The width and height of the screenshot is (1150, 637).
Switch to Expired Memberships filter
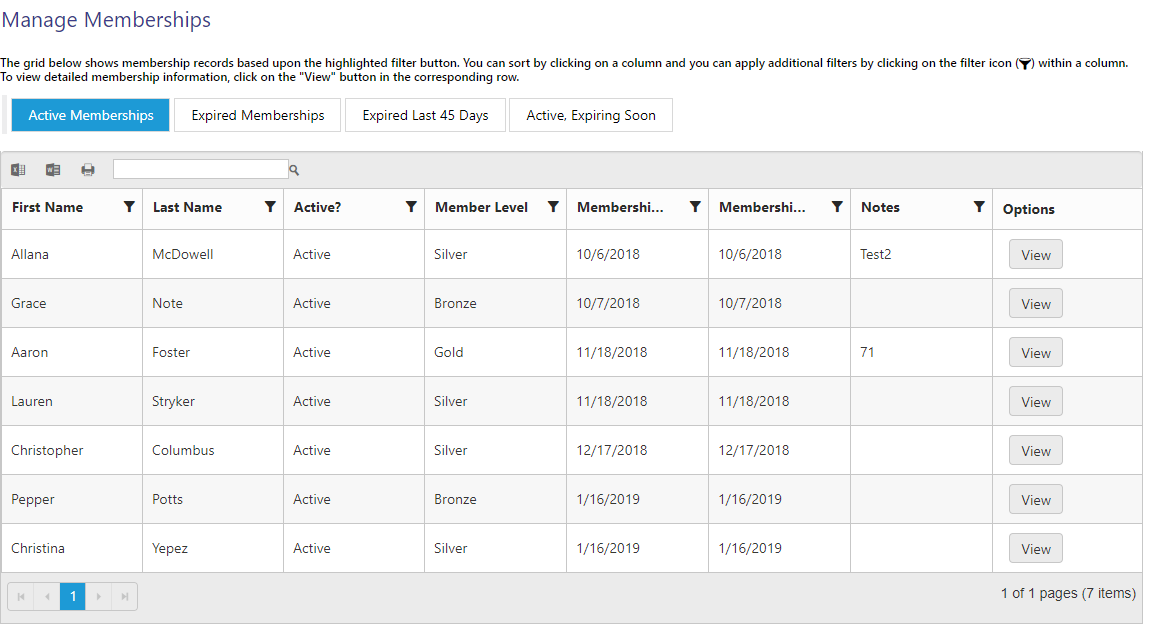257,115
